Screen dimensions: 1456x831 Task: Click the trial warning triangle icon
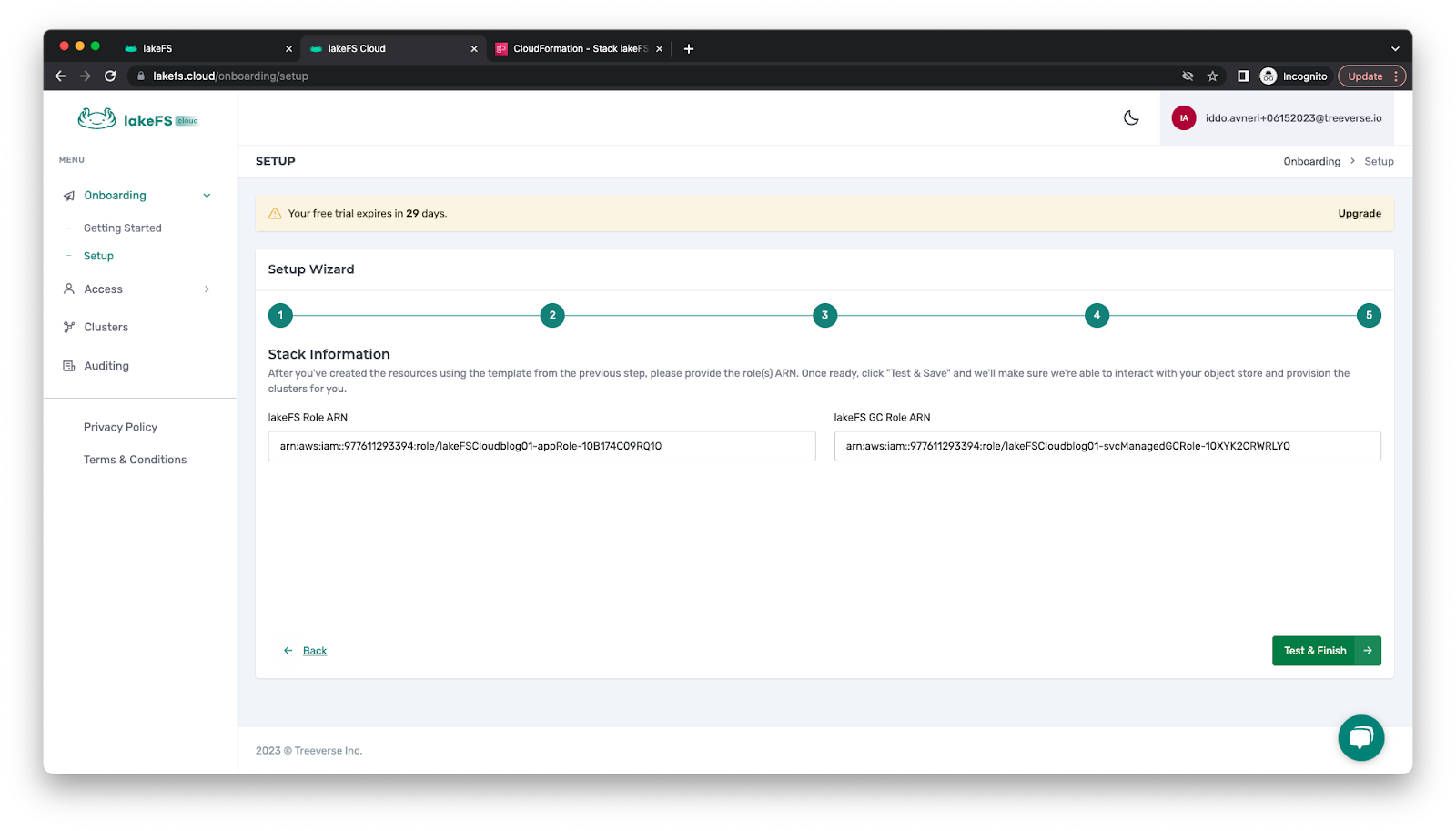click(x=275, y=213)
